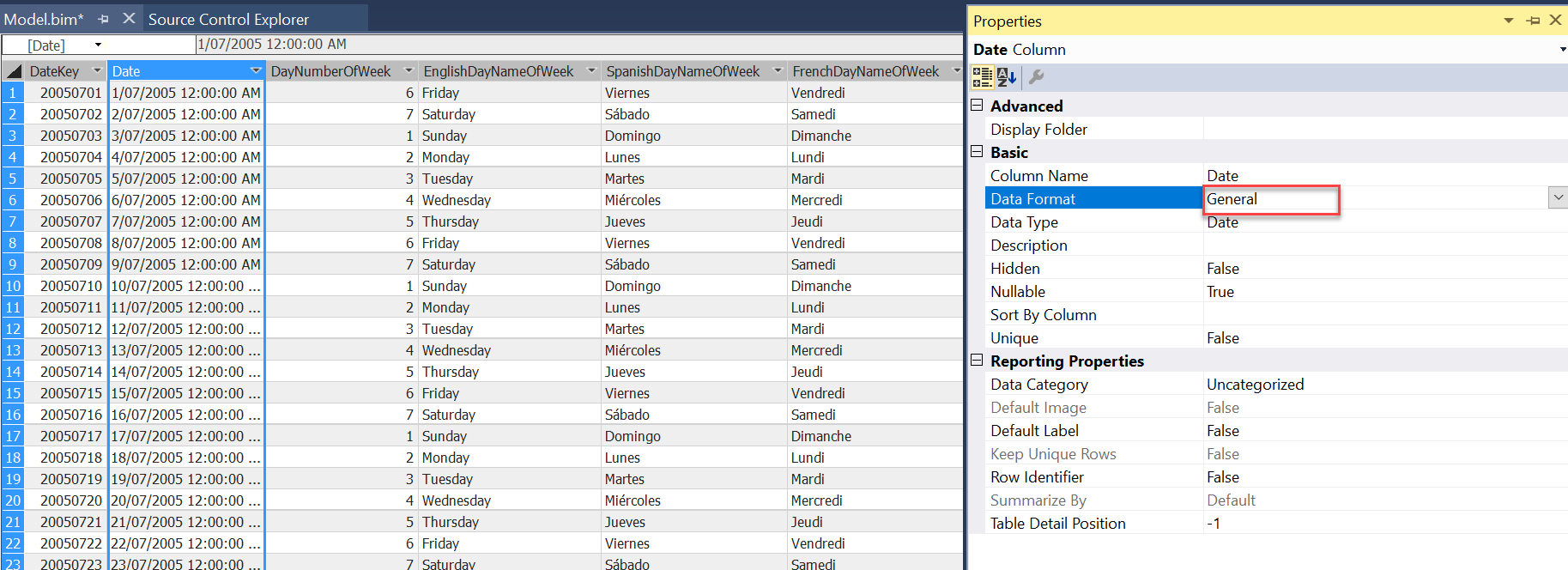Open the DateKey column filter dropdown

pyautogui.click(x=97, y=70)
